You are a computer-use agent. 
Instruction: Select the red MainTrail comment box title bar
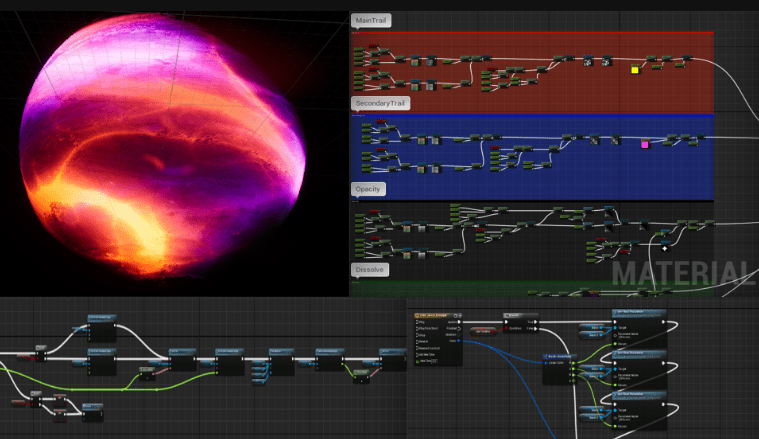[532, 33]
